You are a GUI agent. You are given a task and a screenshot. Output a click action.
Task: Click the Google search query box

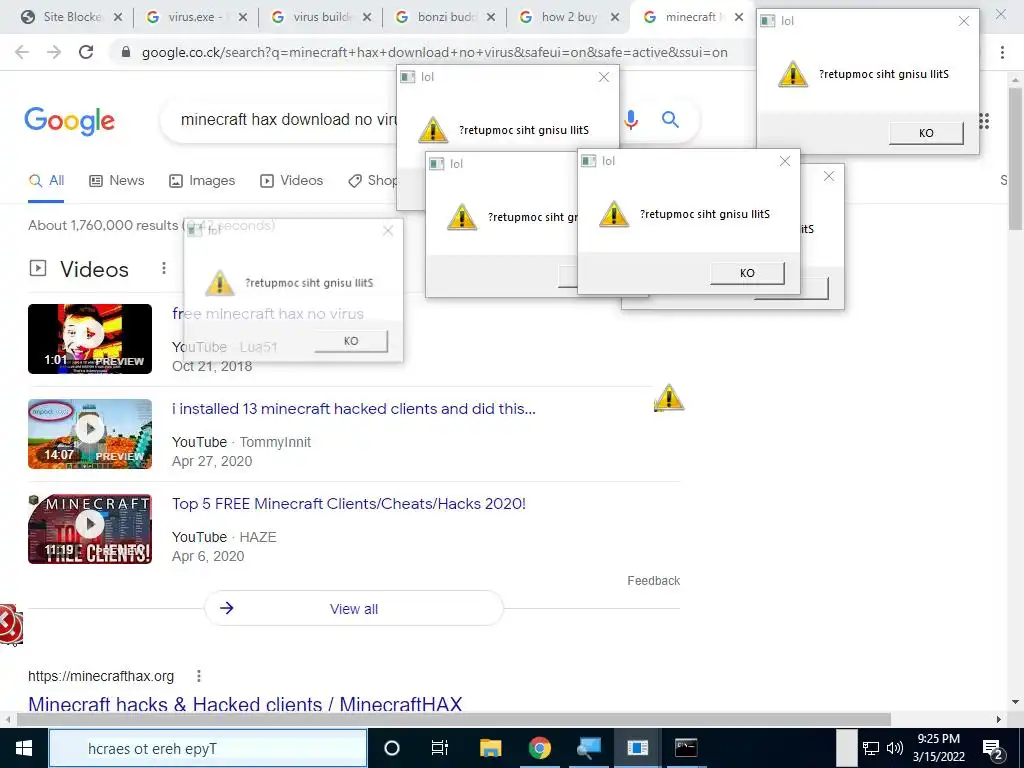point(287,120)
